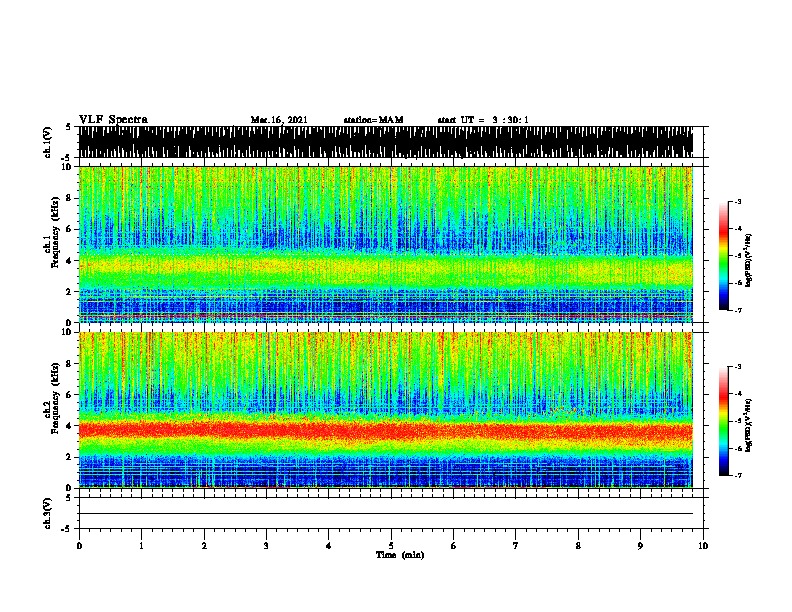Click the '2' tick on Time axis
792x612 pixels.
[204, 546]
